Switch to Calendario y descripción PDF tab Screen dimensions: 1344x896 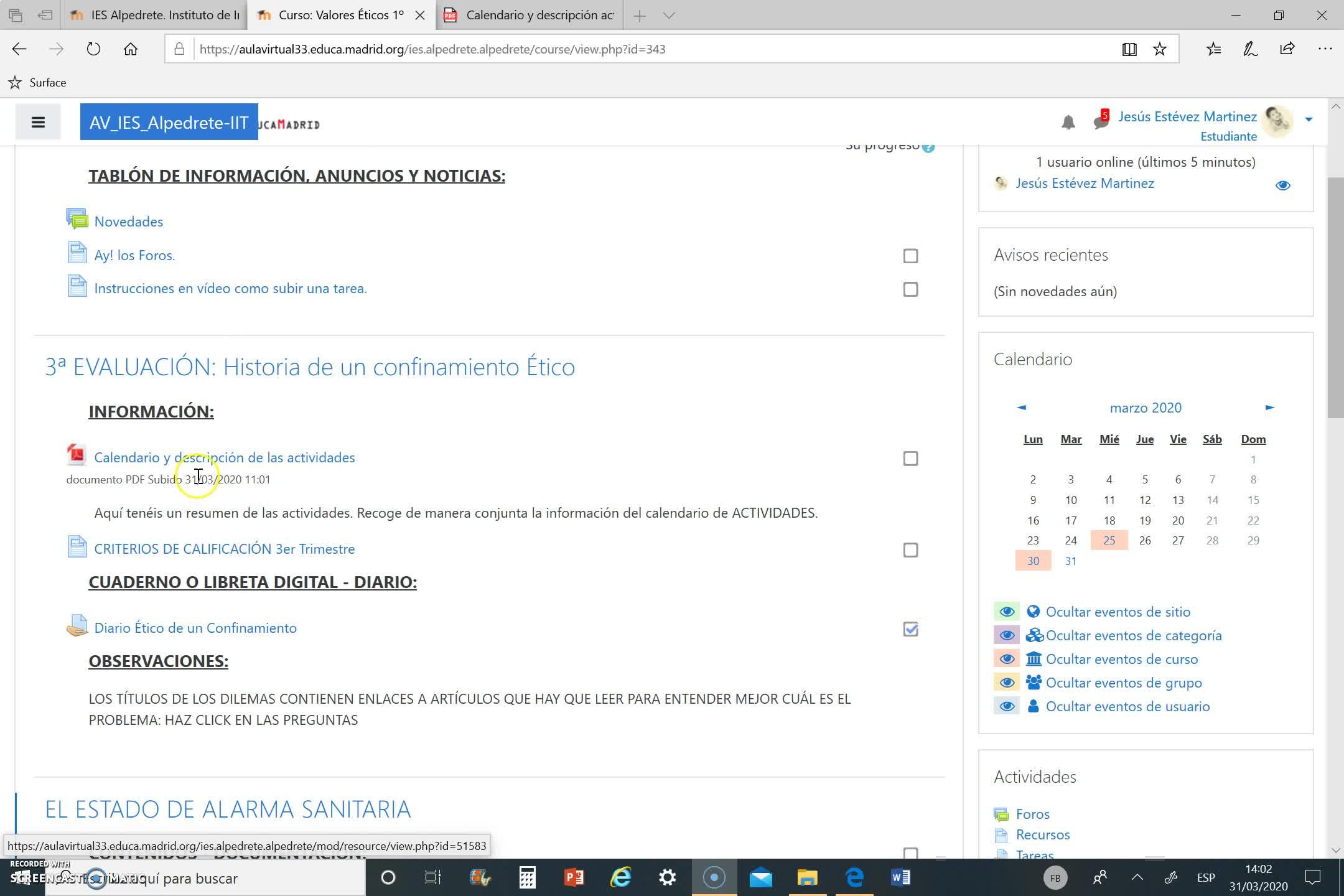(535, 16)
